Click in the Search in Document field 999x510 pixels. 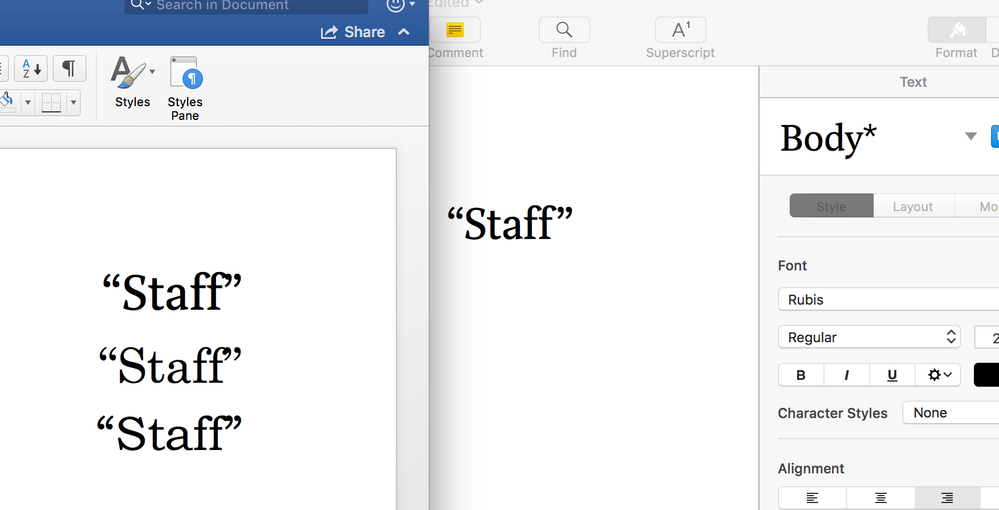[x=246, y=6]
